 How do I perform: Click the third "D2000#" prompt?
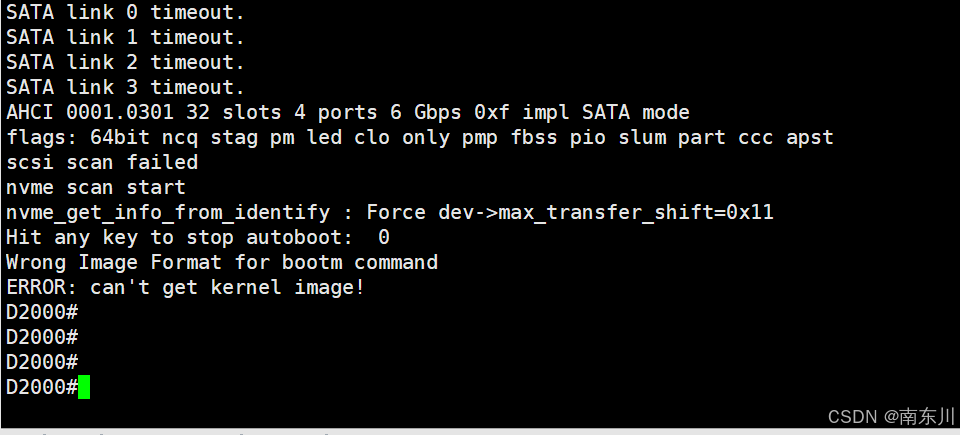click(x=42, y=362)
